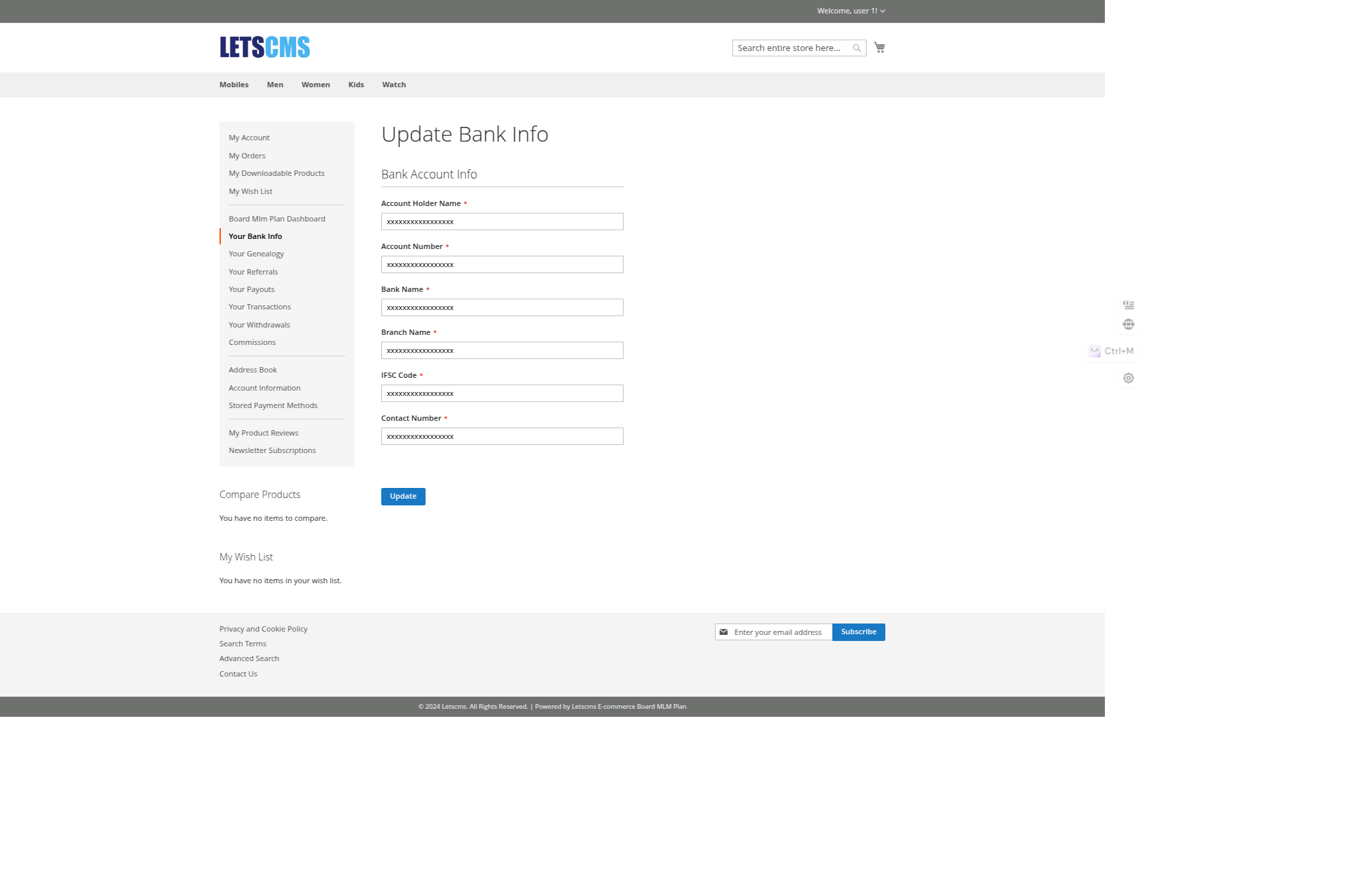The image size is (1368, 896).
Task: Open Board Mlm Plan Dashboard link
Action: click(277, 219)
